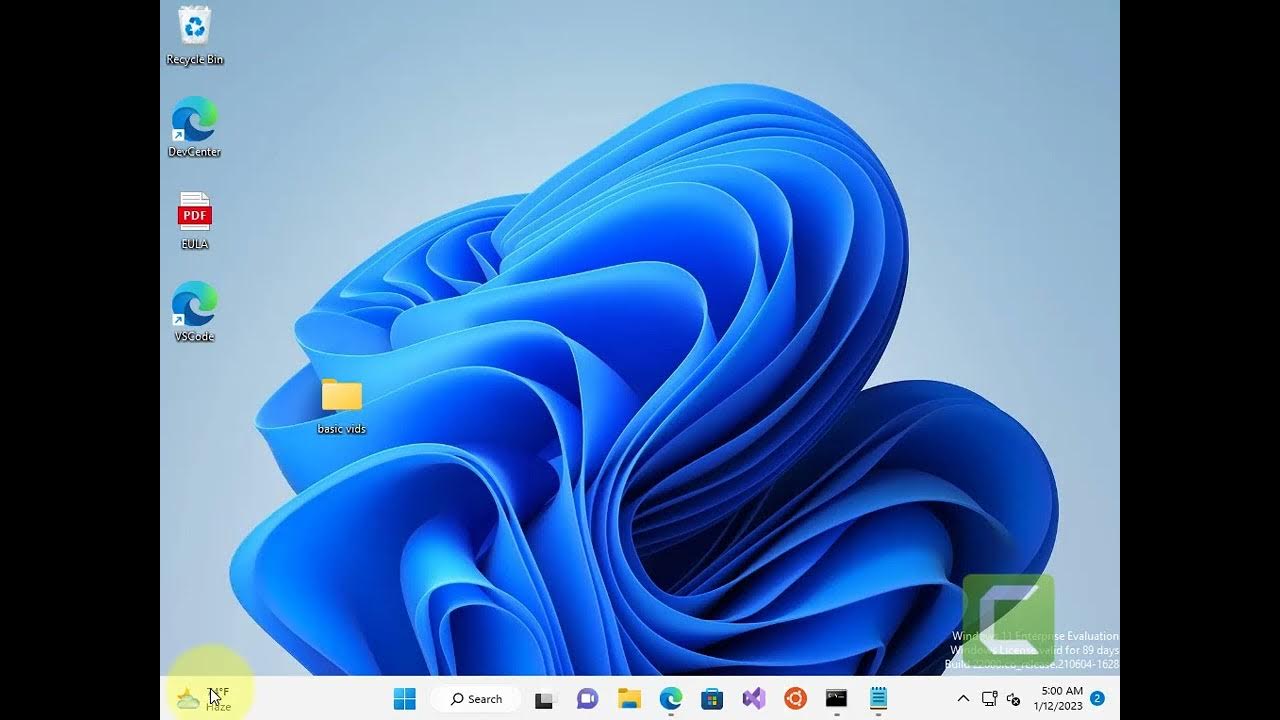
Task: Click the taskbar Search box
Action: click(476, 699)
